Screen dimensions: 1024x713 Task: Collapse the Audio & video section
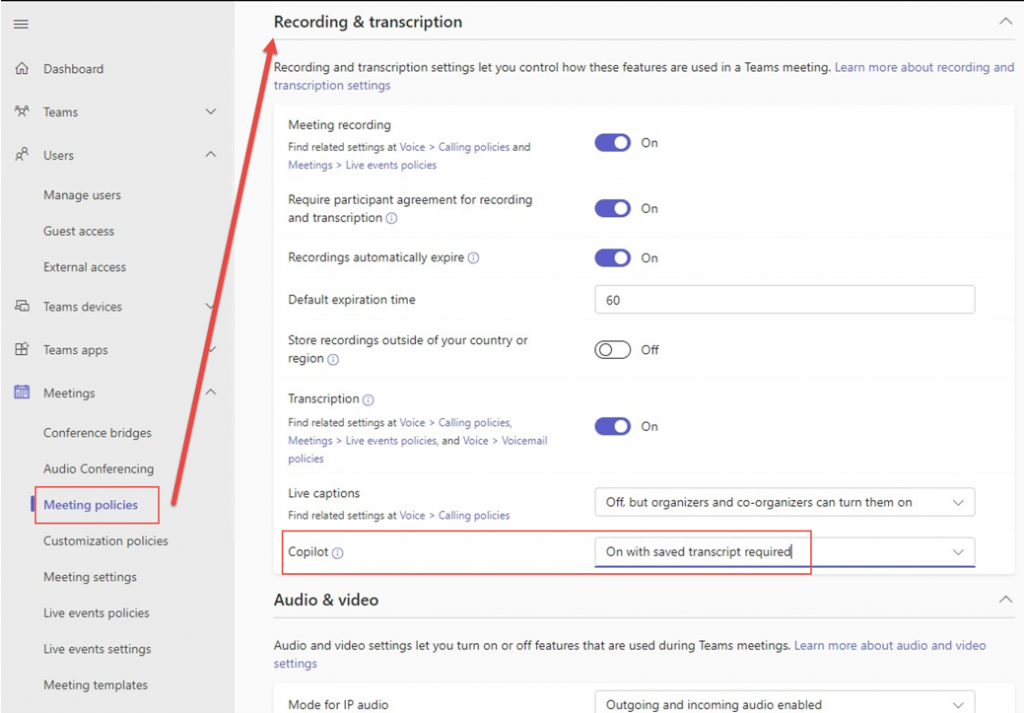coord(1006,599)
